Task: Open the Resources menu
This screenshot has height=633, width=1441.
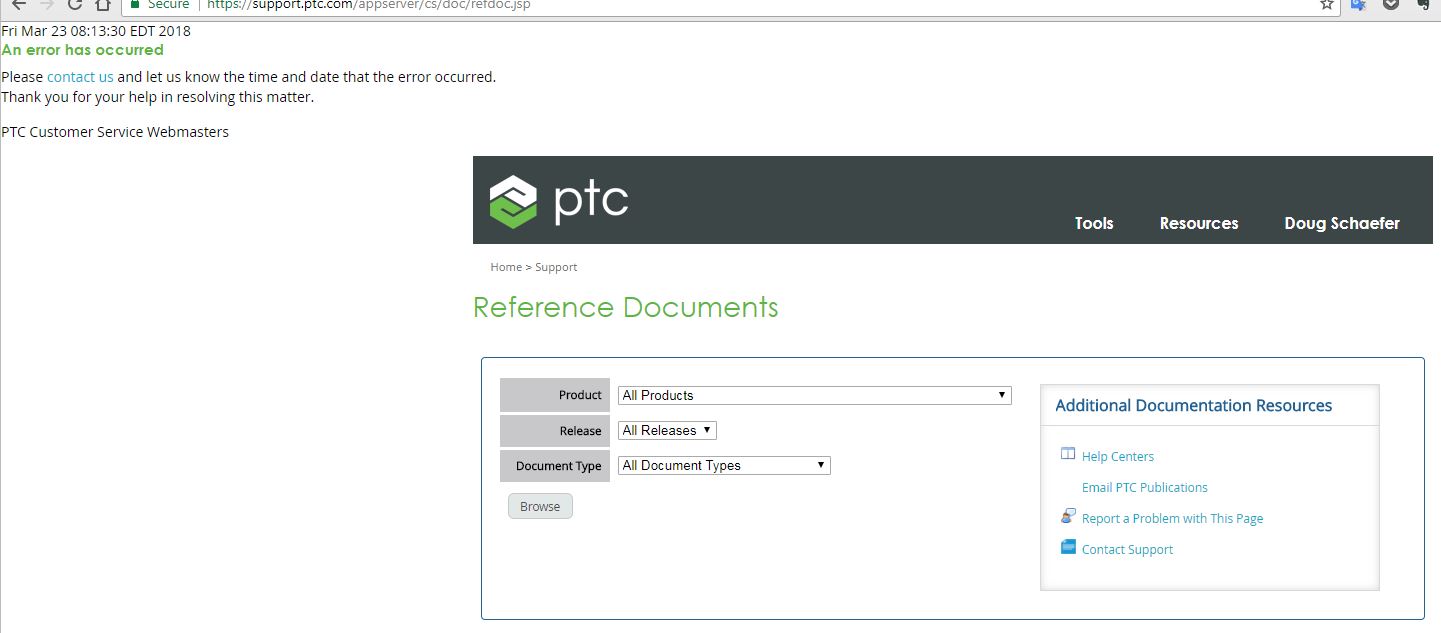Action: pyautogui.click(x=1199, y=223)
